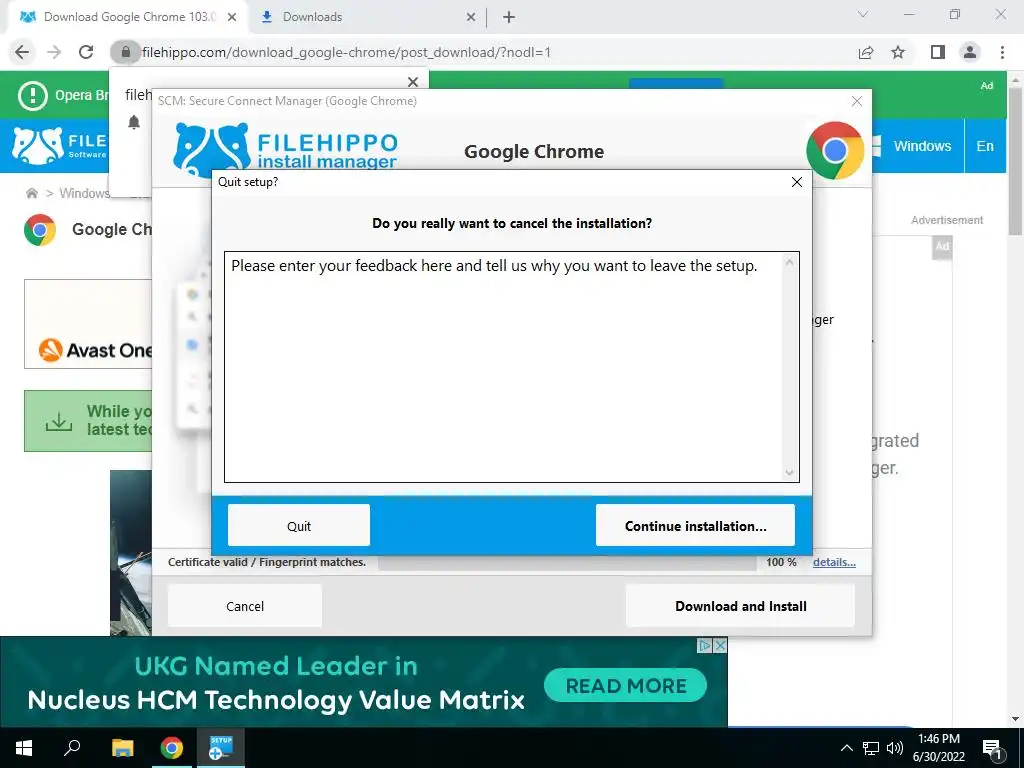Open the Chrome profile menu

click(x=970, y=52)
